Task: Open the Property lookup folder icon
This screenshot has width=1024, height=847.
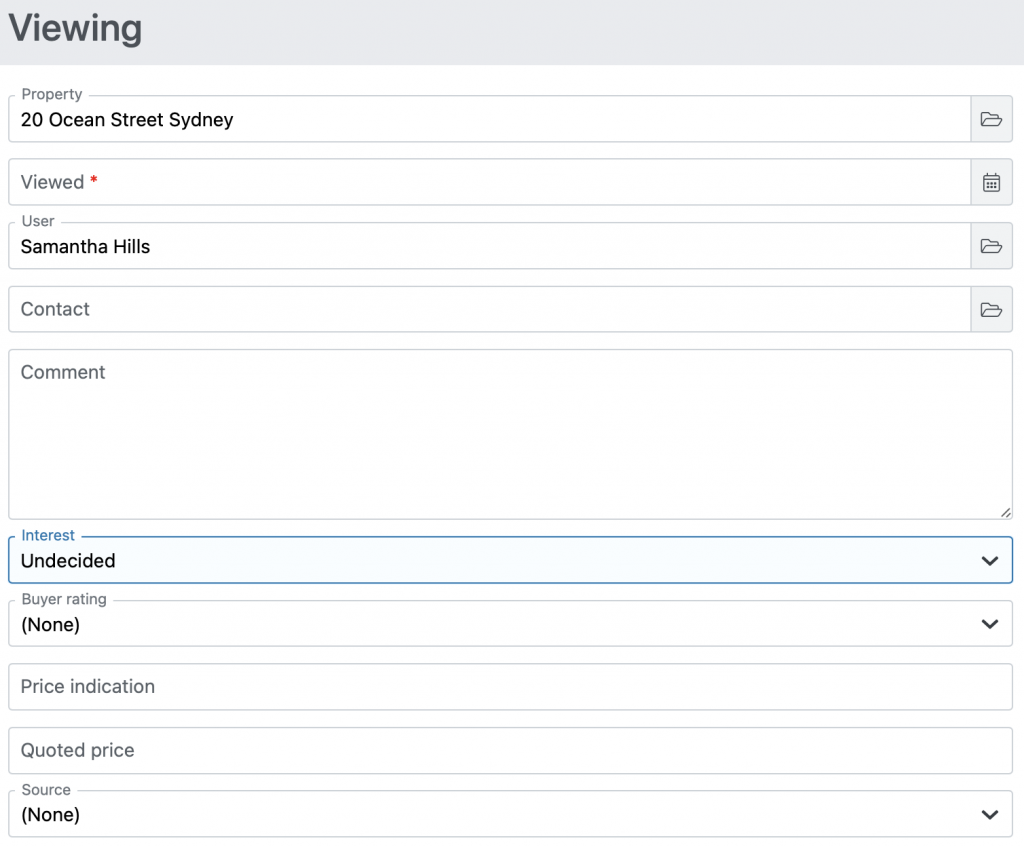Action: [991, 119]
